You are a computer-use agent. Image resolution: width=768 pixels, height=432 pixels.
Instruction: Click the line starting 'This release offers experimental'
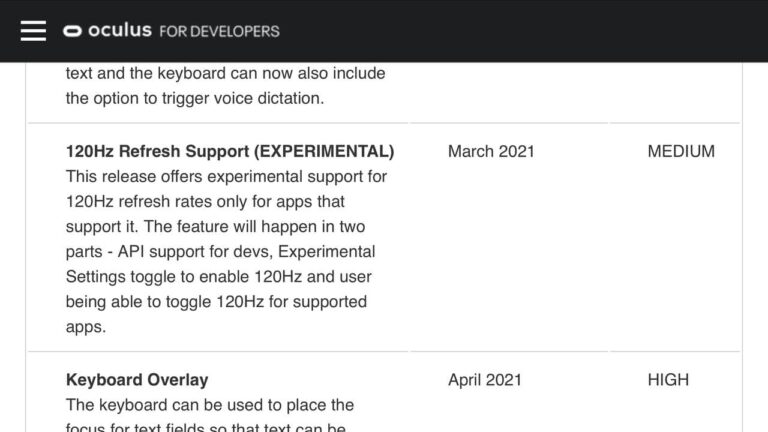[226, 177]
